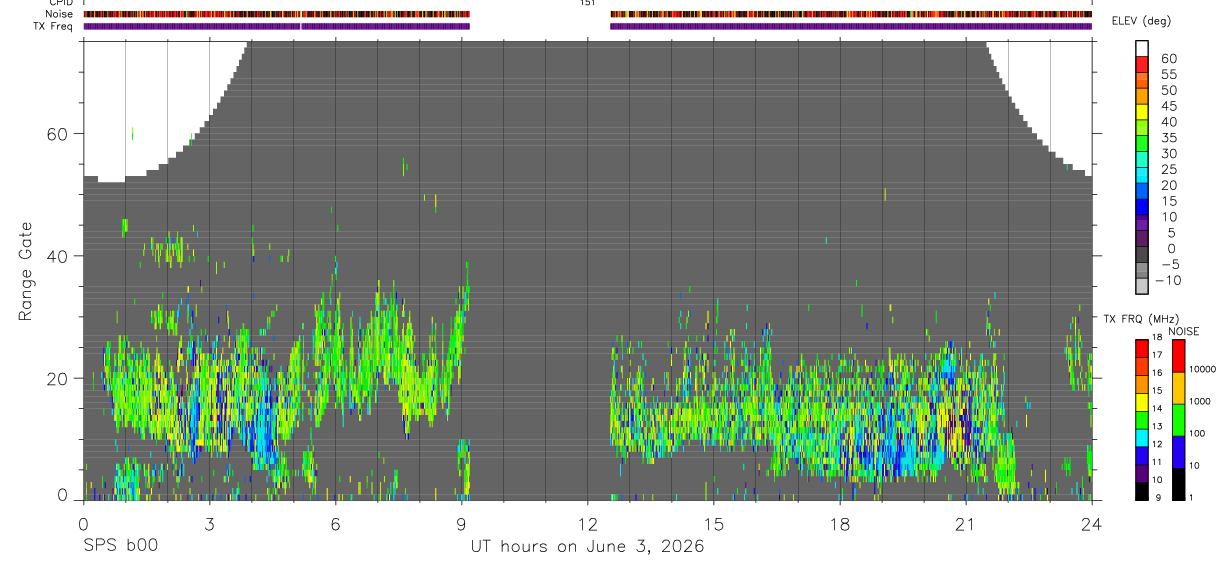Click the black TX FRQ swatch between 10 and 9
Screen dimensions: 1228x567
[1142, 491]
